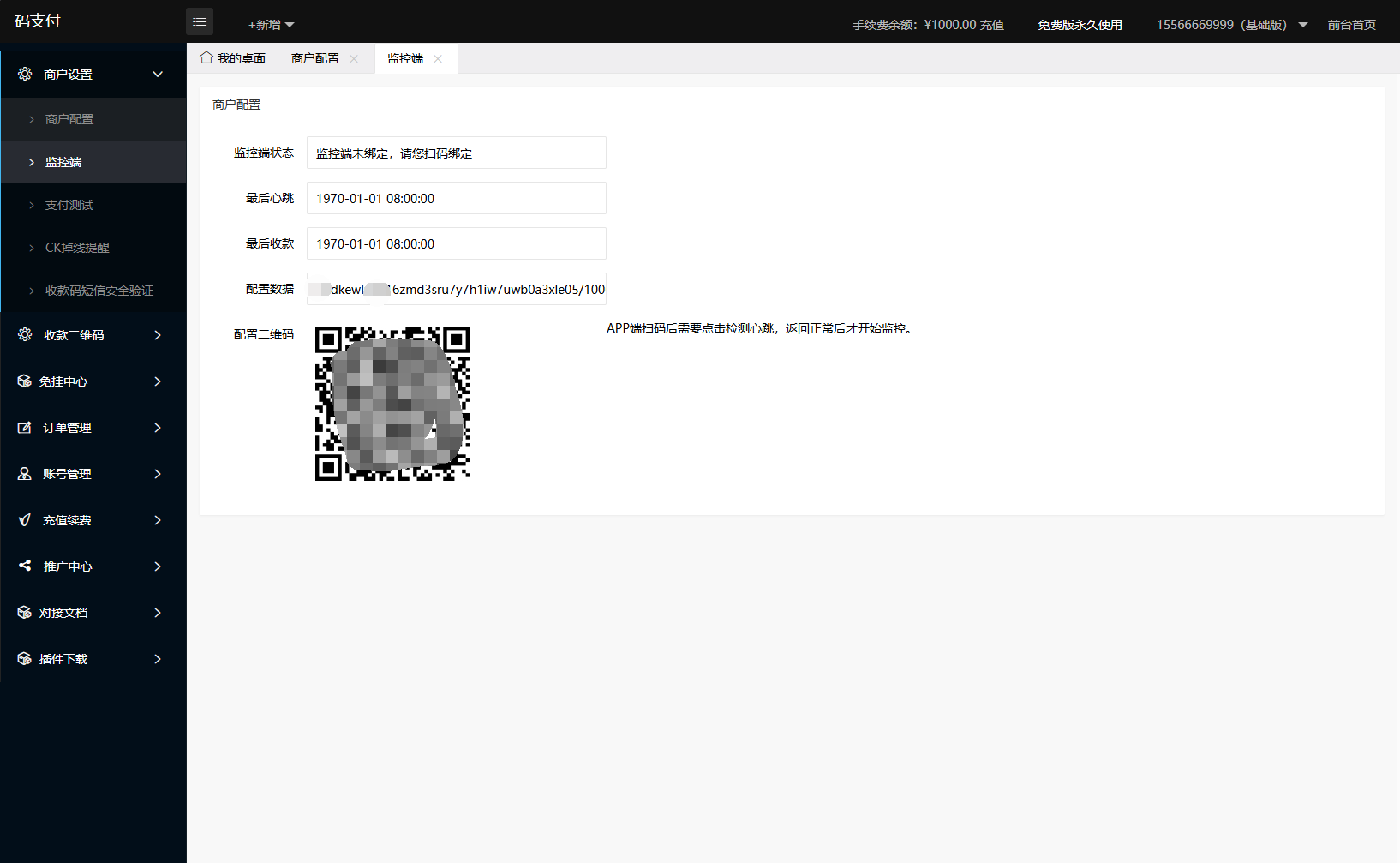Click the share icon beside 推广中心
This screenshot has width=1400, height=863.
coord(25,566)
